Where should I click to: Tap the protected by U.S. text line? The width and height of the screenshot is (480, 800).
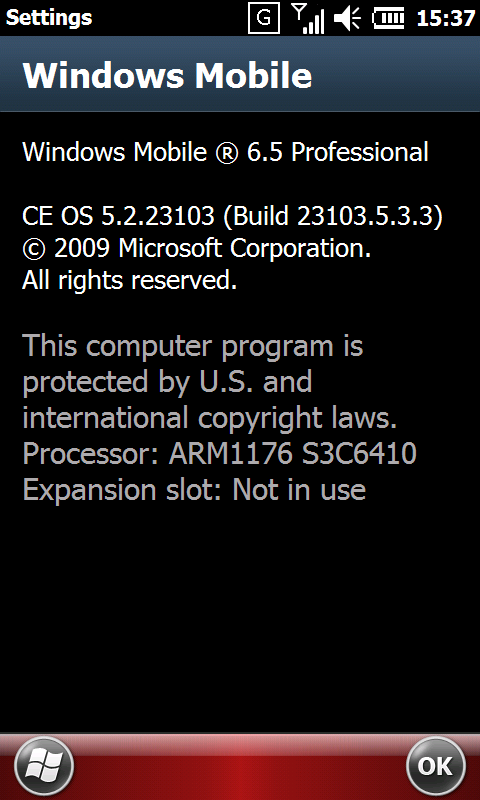(167, 382)
